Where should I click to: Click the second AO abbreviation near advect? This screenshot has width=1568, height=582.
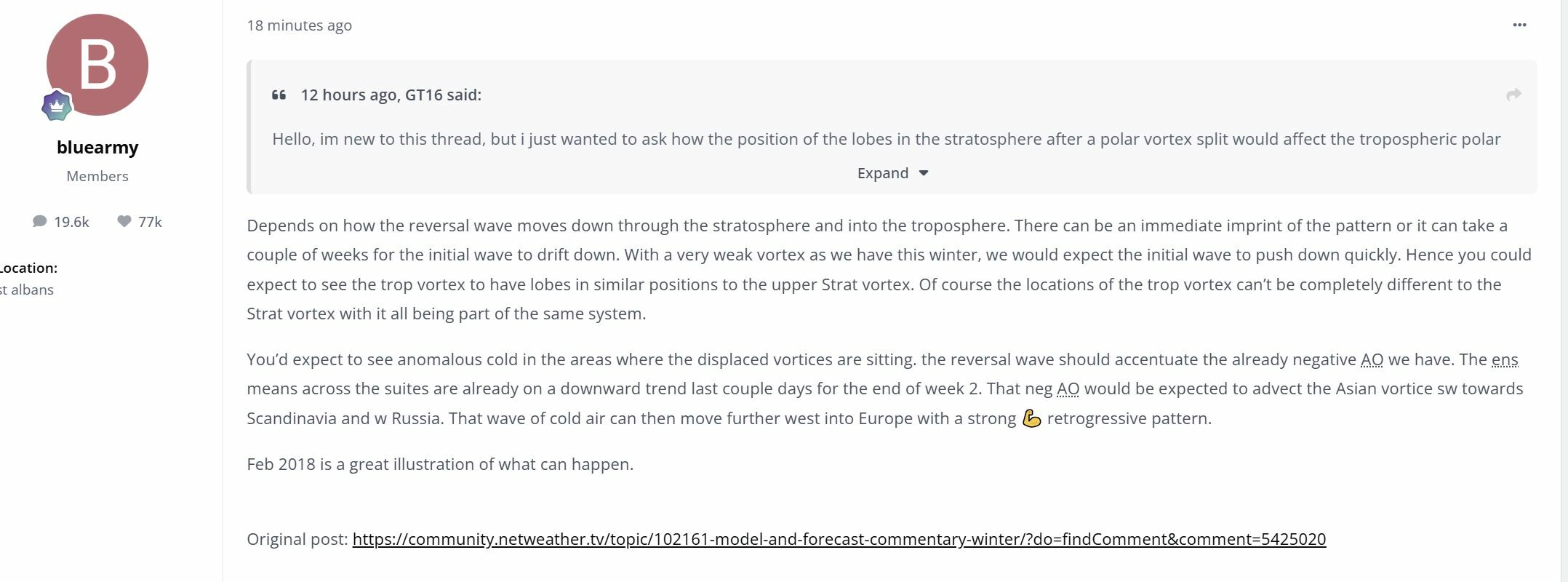tap(1068, 388)
